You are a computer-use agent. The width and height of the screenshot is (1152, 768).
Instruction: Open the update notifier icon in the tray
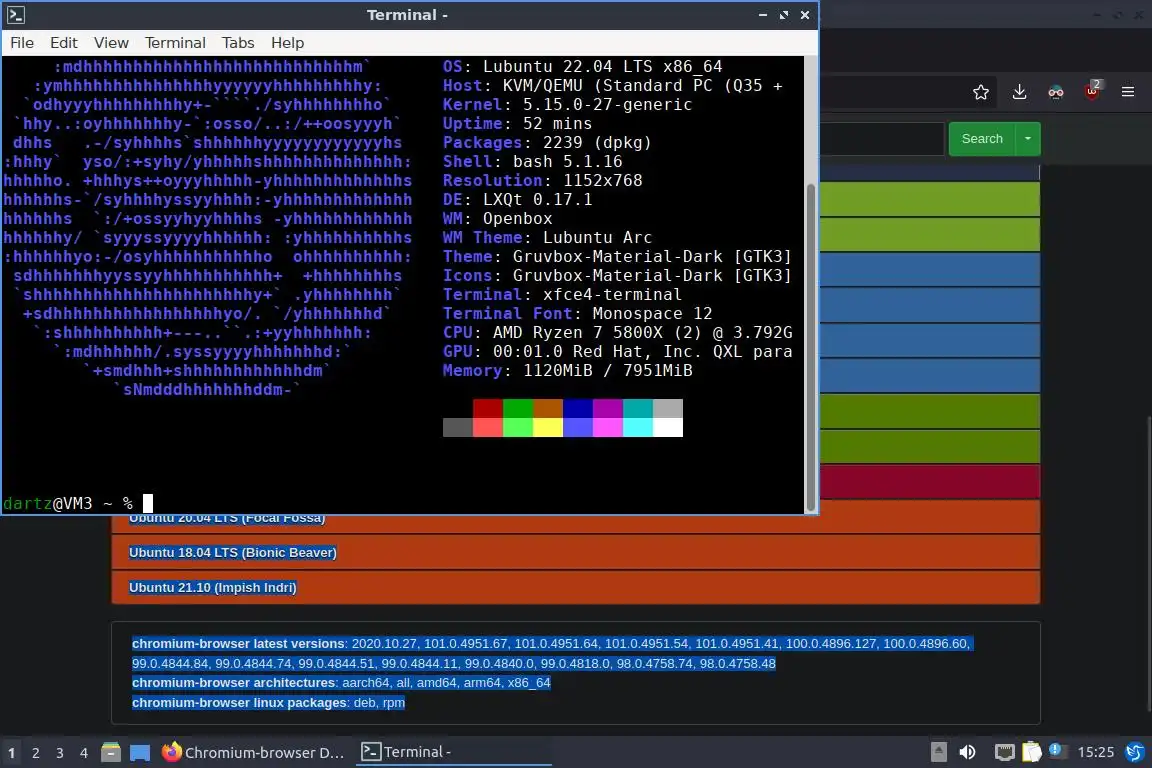click(x=1056, y=750)
